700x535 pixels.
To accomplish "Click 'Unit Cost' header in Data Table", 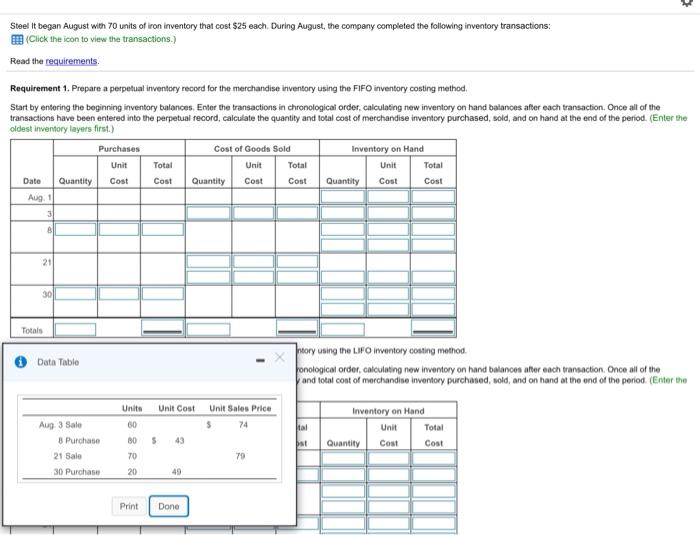I will [176, 408].
